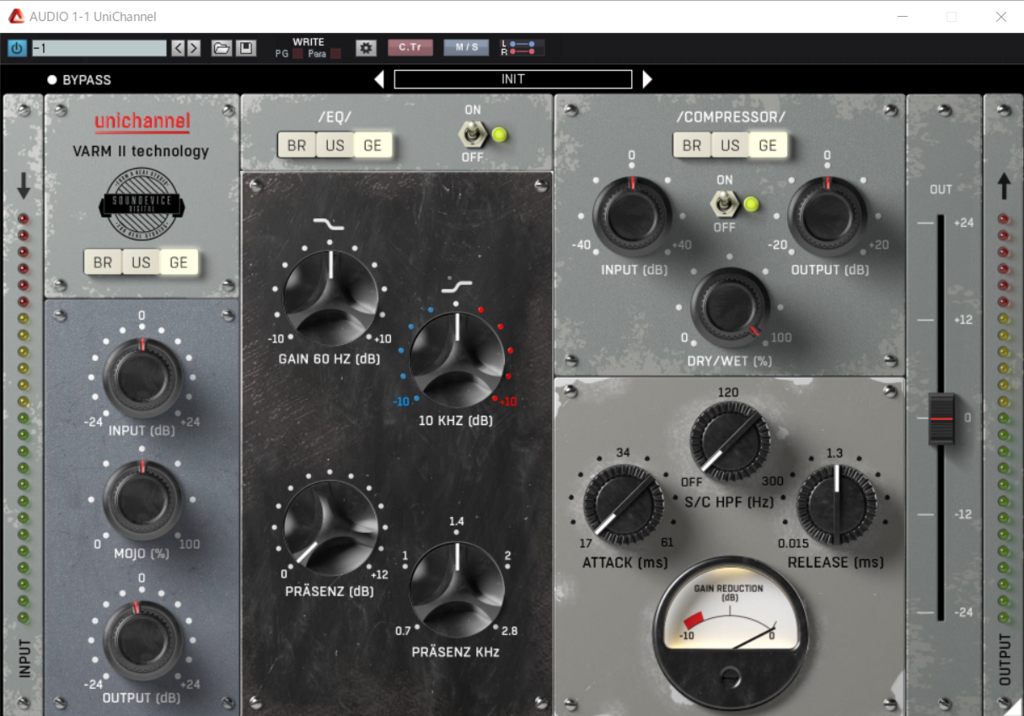This screenshot has height=716, width=1024.
Task: Save preset with floppy disk icon
Action: pyautogui.click(x=246, y=48)
